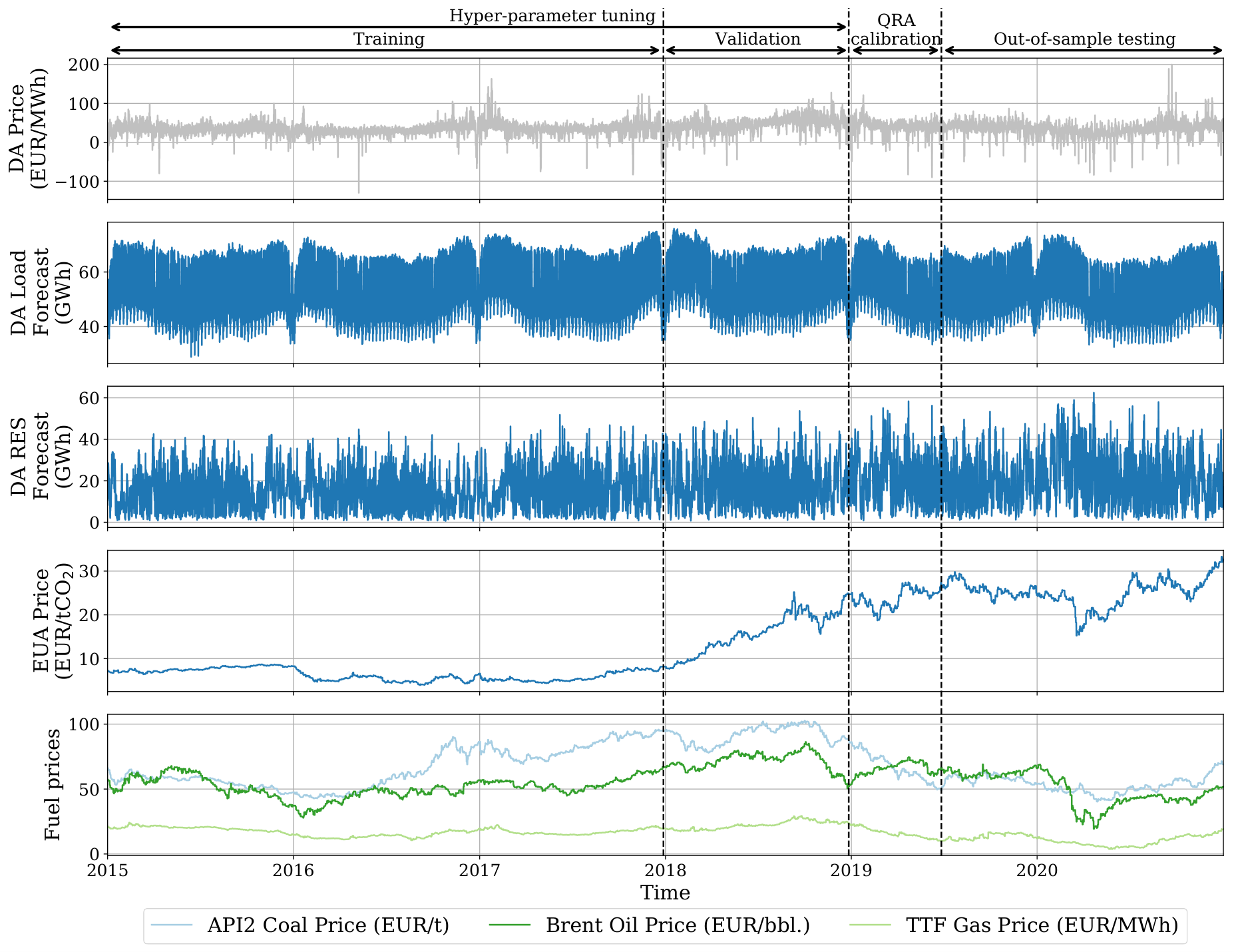Viewport: 1234px width, 952px height.
Task: Click the −100 tick on DA Price axis
Action: [x=76, y=182]
